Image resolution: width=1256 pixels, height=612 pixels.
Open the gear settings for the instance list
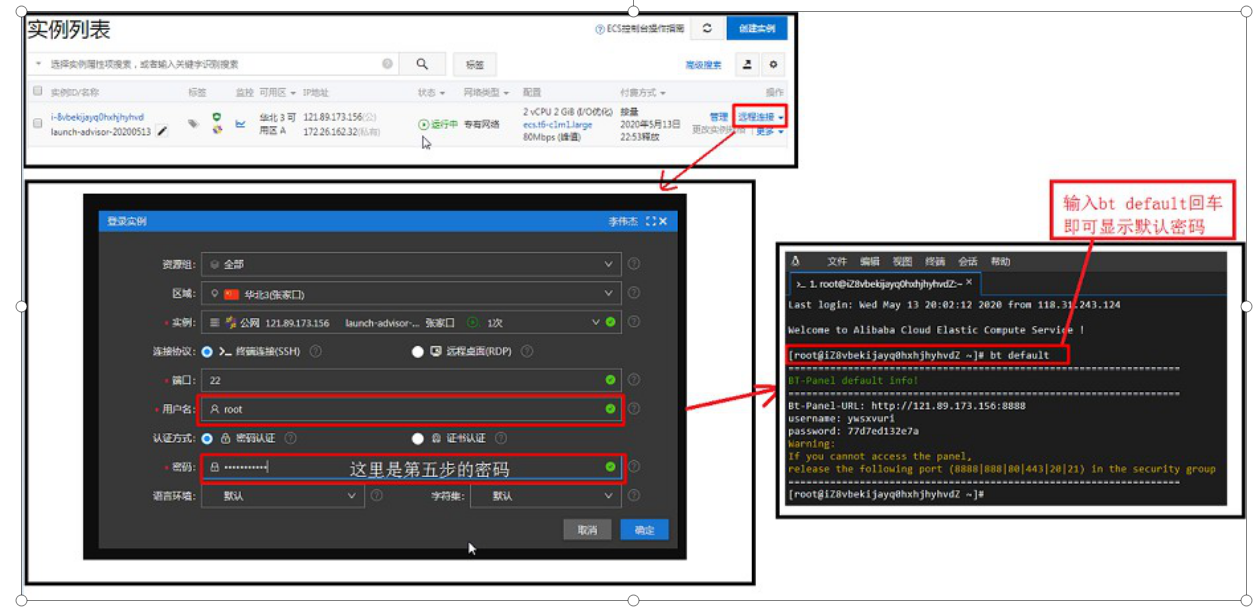coord(773,65)
